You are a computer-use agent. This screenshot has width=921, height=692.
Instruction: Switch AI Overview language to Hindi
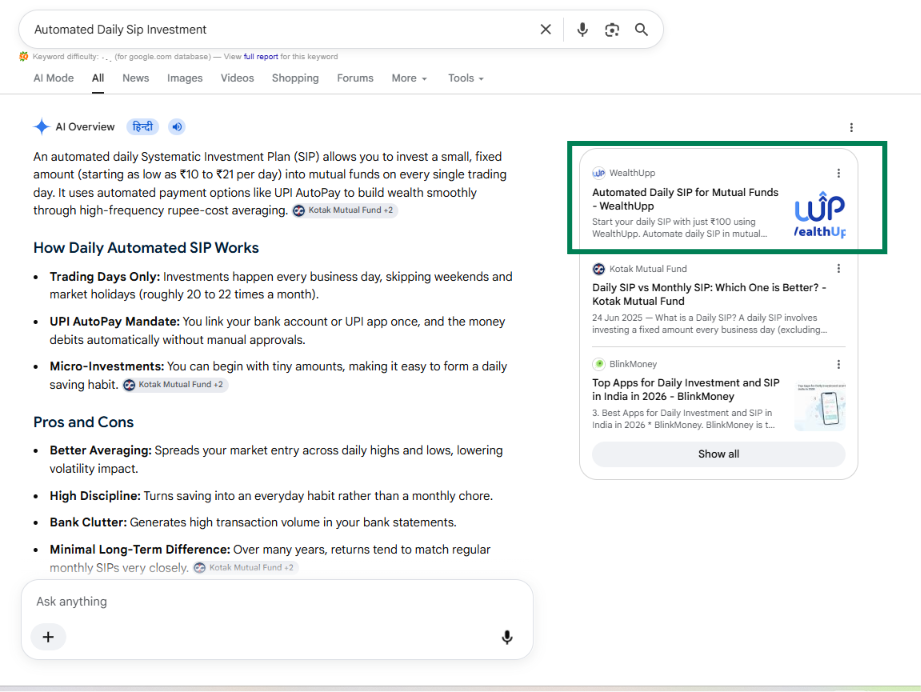coord(143,126)
